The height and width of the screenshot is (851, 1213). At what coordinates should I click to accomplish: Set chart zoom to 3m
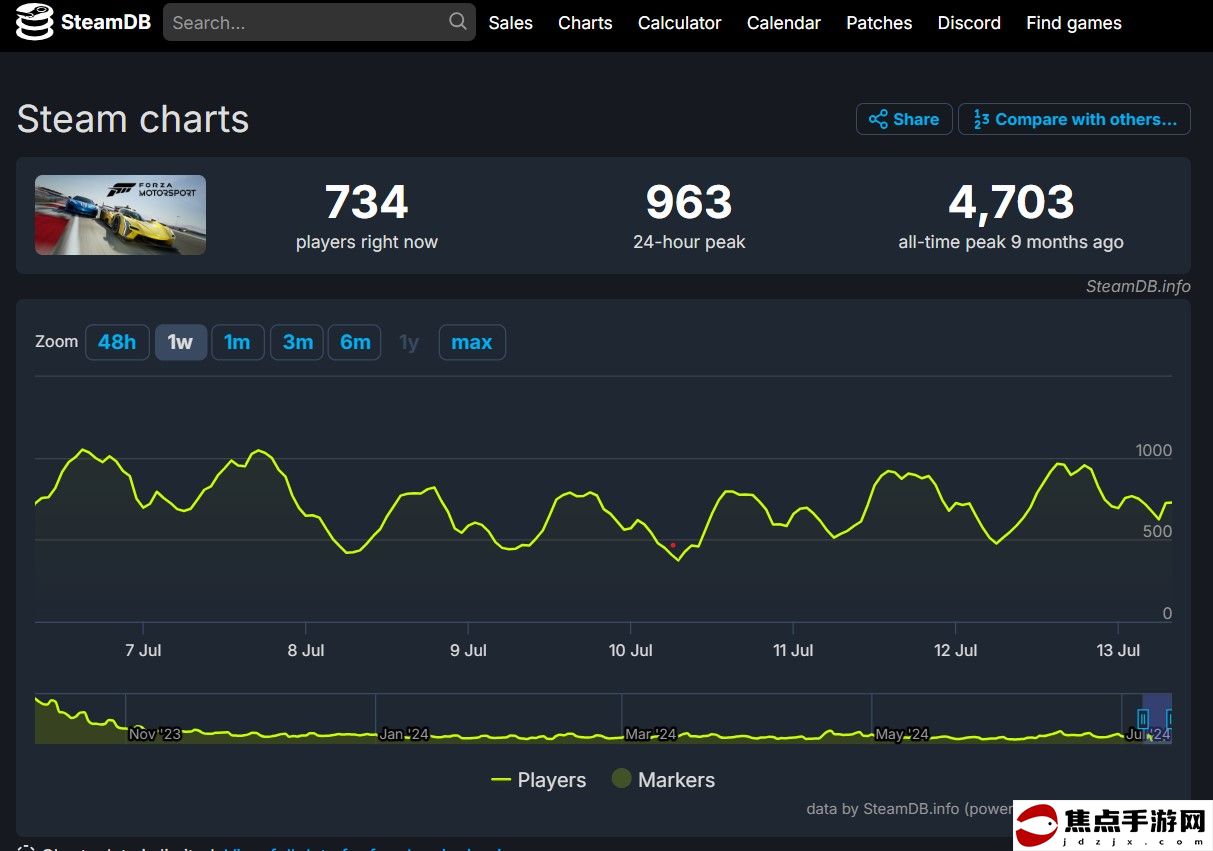click(297, 342)
